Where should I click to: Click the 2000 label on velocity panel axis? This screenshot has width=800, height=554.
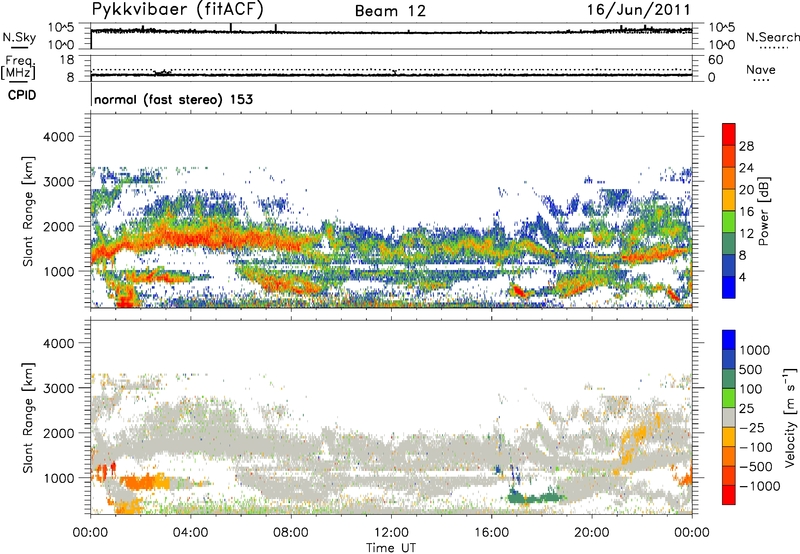pos(58,433)
